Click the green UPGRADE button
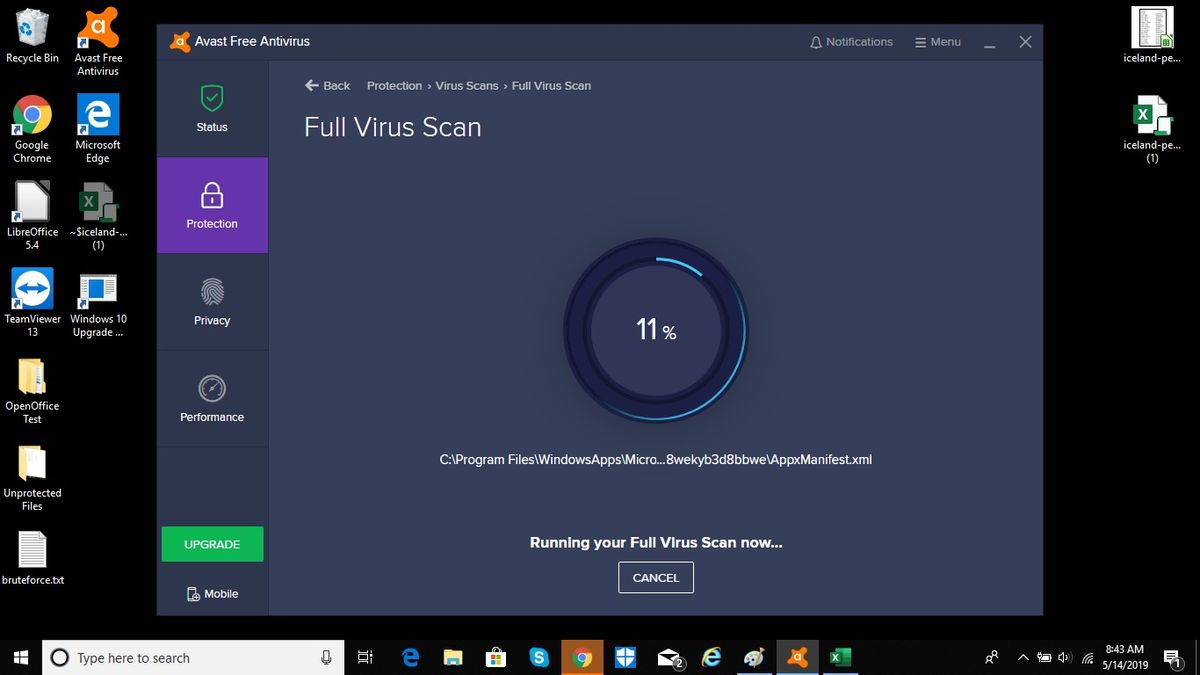The width and height of the screenshot is (1200, 675). click(211, 544)
